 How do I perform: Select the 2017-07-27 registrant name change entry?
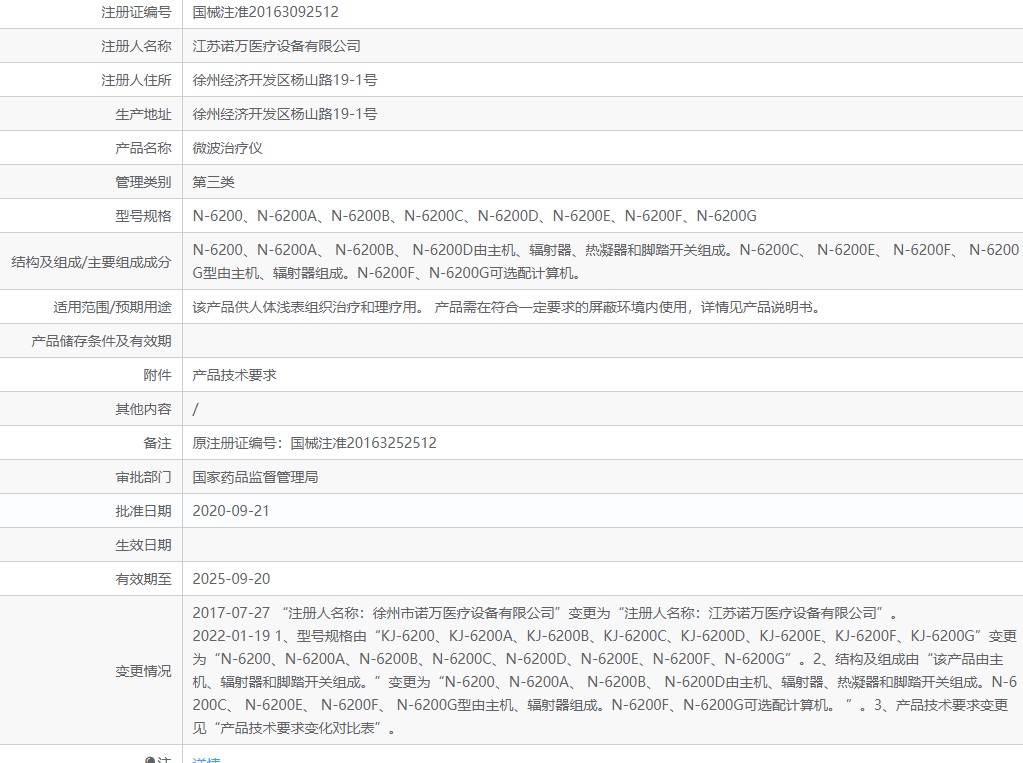click(x=545, y=614)
